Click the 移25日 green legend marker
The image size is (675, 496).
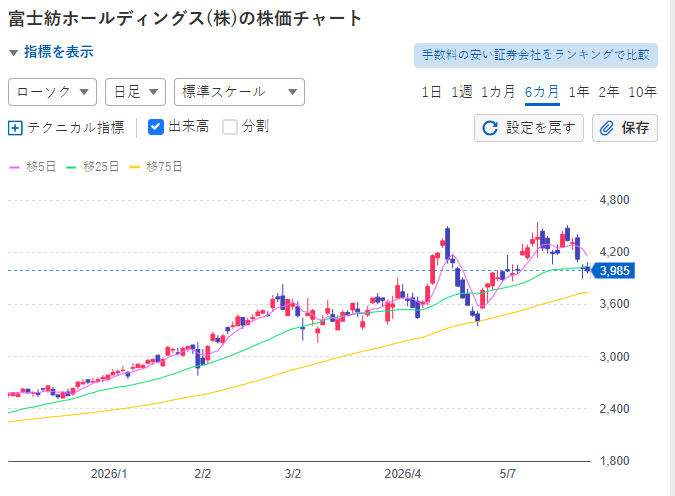[71, 167]
